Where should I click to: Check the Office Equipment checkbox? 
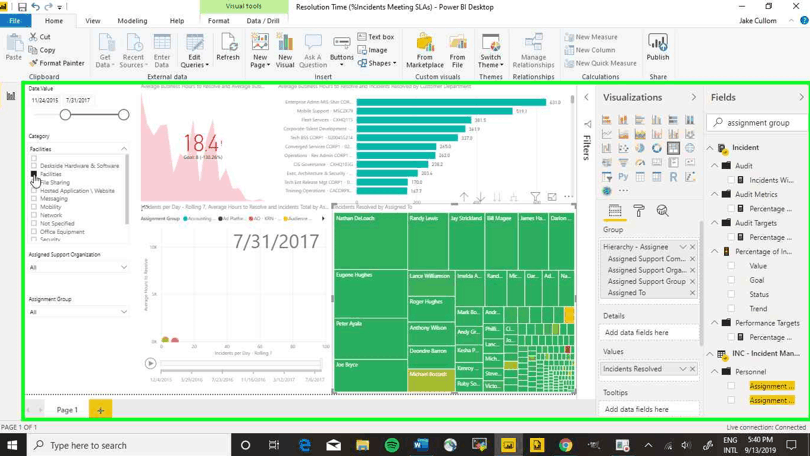point(34,232)
